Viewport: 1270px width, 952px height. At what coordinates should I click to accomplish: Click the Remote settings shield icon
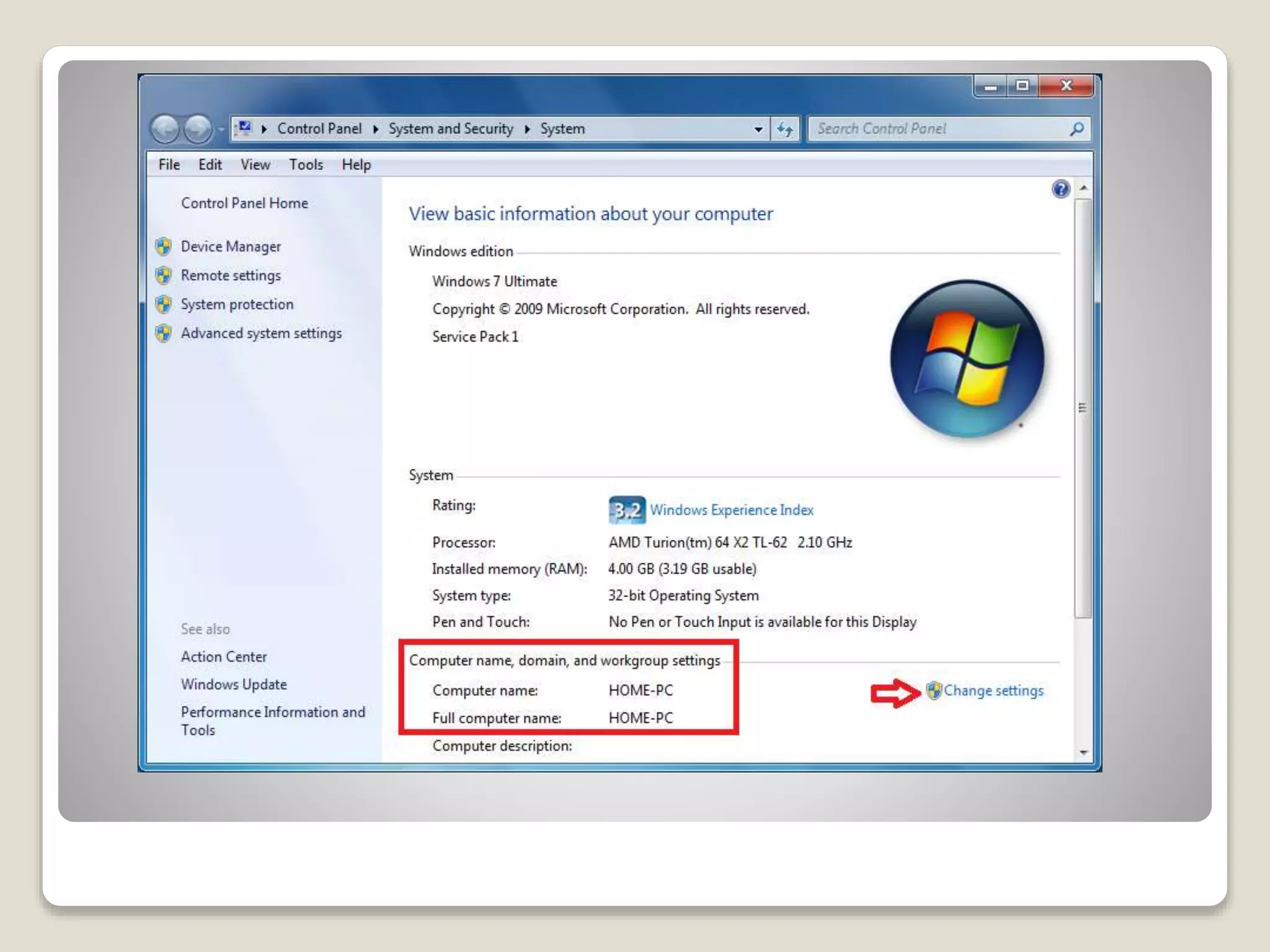164,275
